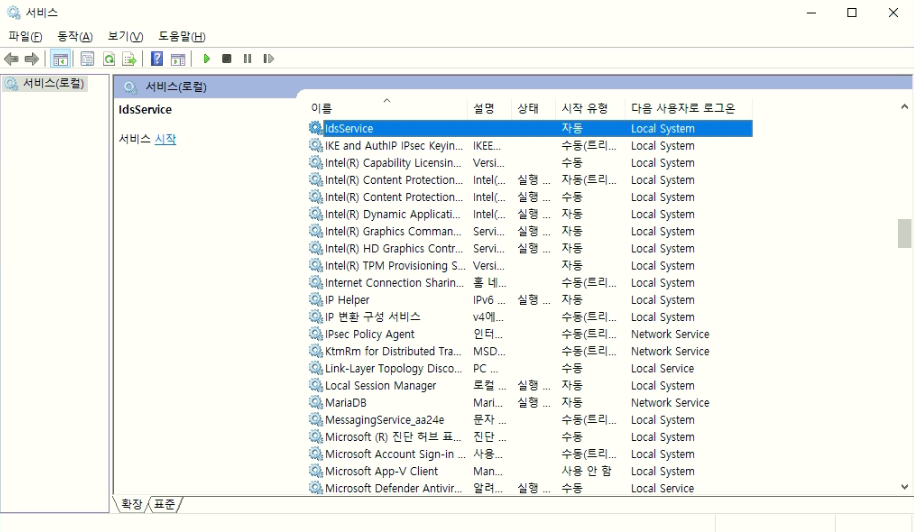Select Intel(R) Dynamic Application service row
Viewport: 914px width, 532px height.
coord(393,214)
